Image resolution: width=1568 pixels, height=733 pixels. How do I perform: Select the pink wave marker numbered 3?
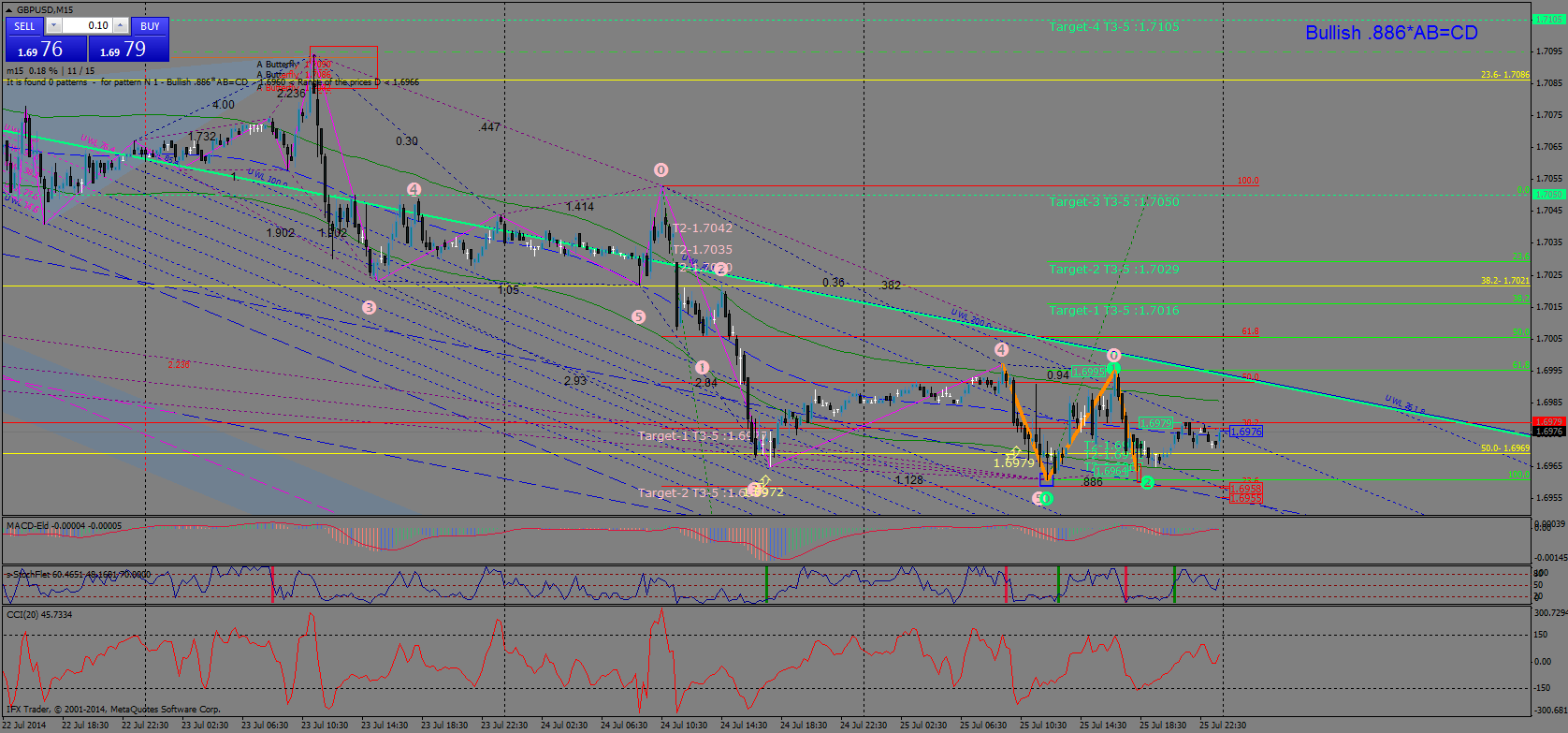[x=369, y=307]
